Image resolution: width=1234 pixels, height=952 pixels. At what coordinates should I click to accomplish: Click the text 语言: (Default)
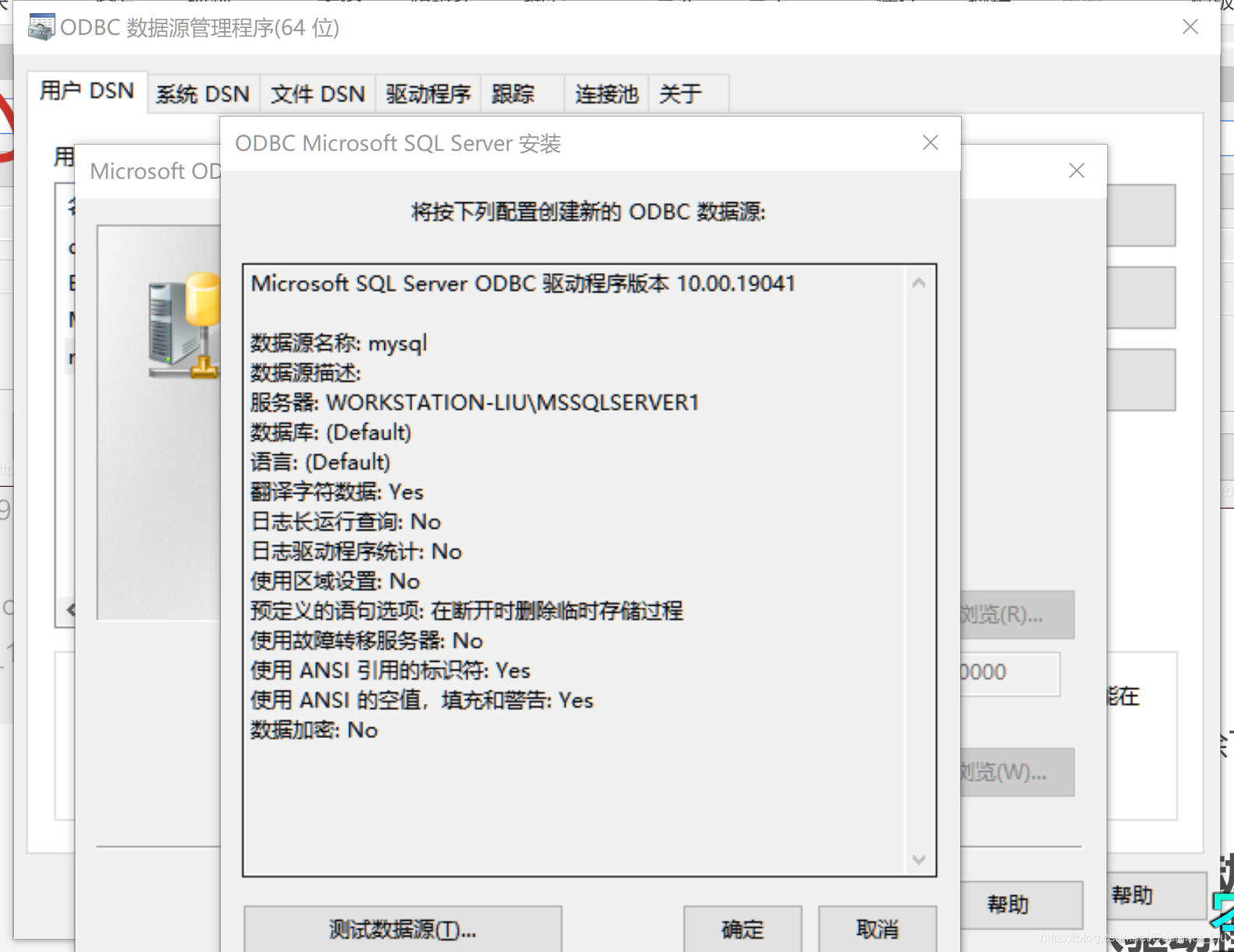click(321, 462)
